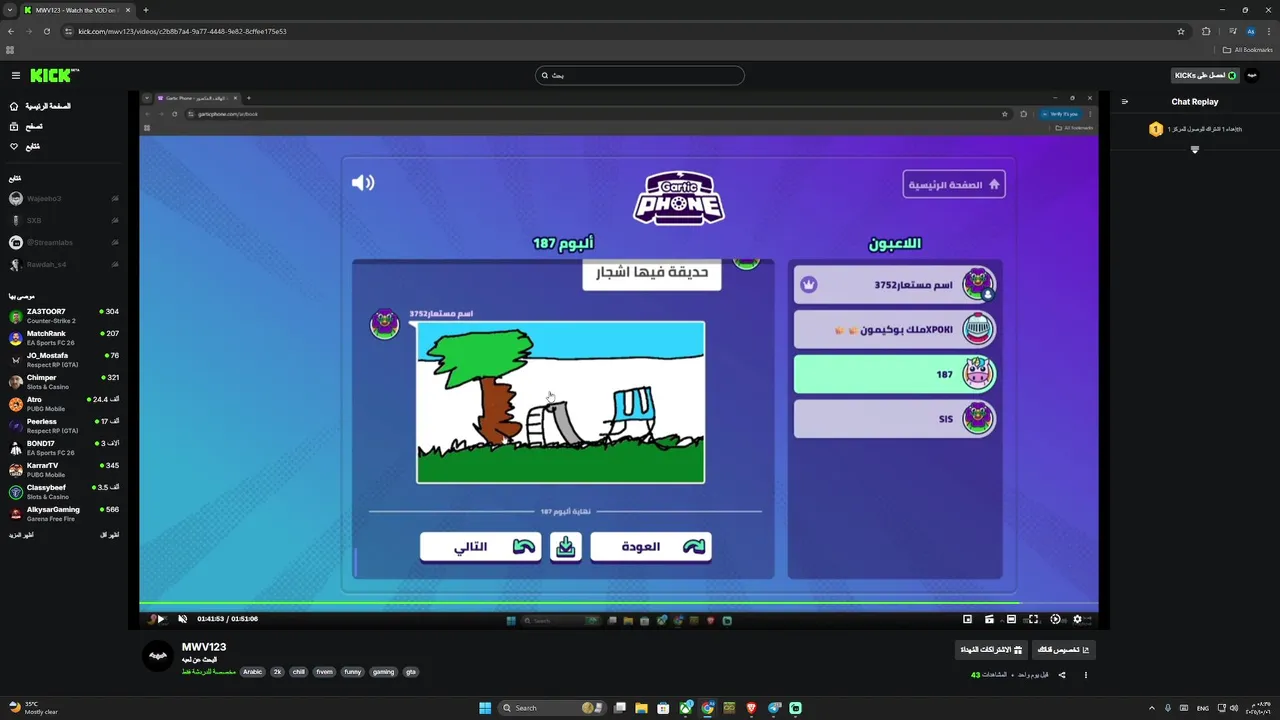Open recommended channel ZA3TOOR7
This screenshot has height=720, width=1280.
(x=64, y=316)
